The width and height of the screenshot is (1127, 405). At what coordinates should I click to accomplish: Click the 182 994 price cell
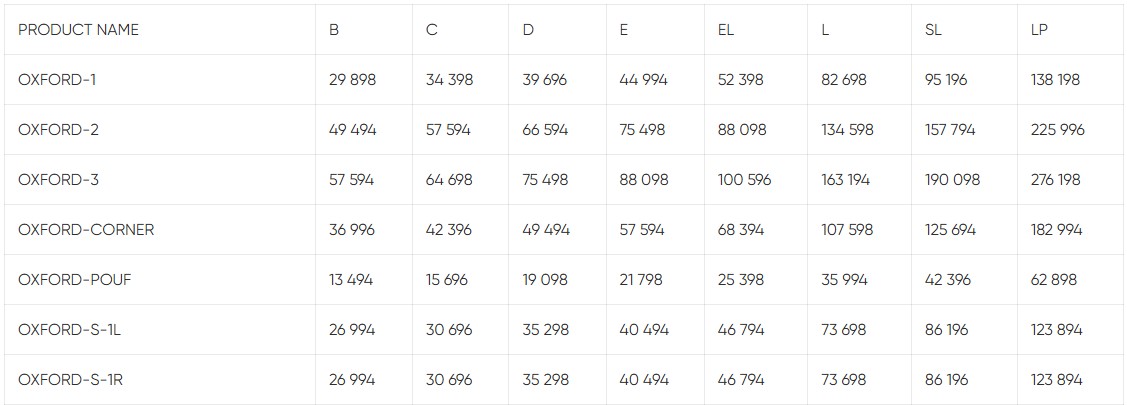[1056, 230]
